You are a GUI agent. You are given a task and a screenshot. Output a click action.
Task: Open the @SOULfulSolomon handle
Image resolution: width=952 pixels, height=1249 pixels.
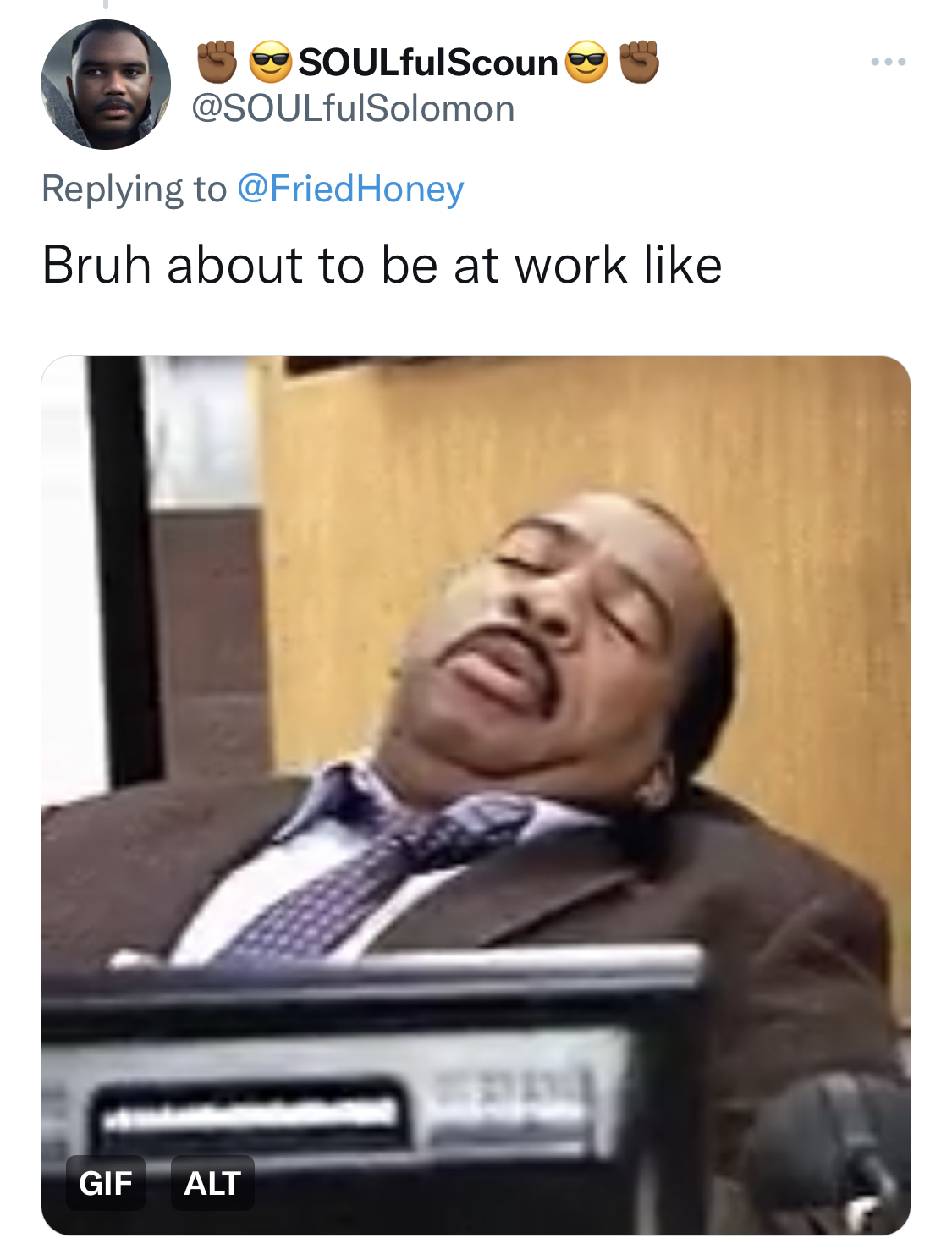[353, 108]
